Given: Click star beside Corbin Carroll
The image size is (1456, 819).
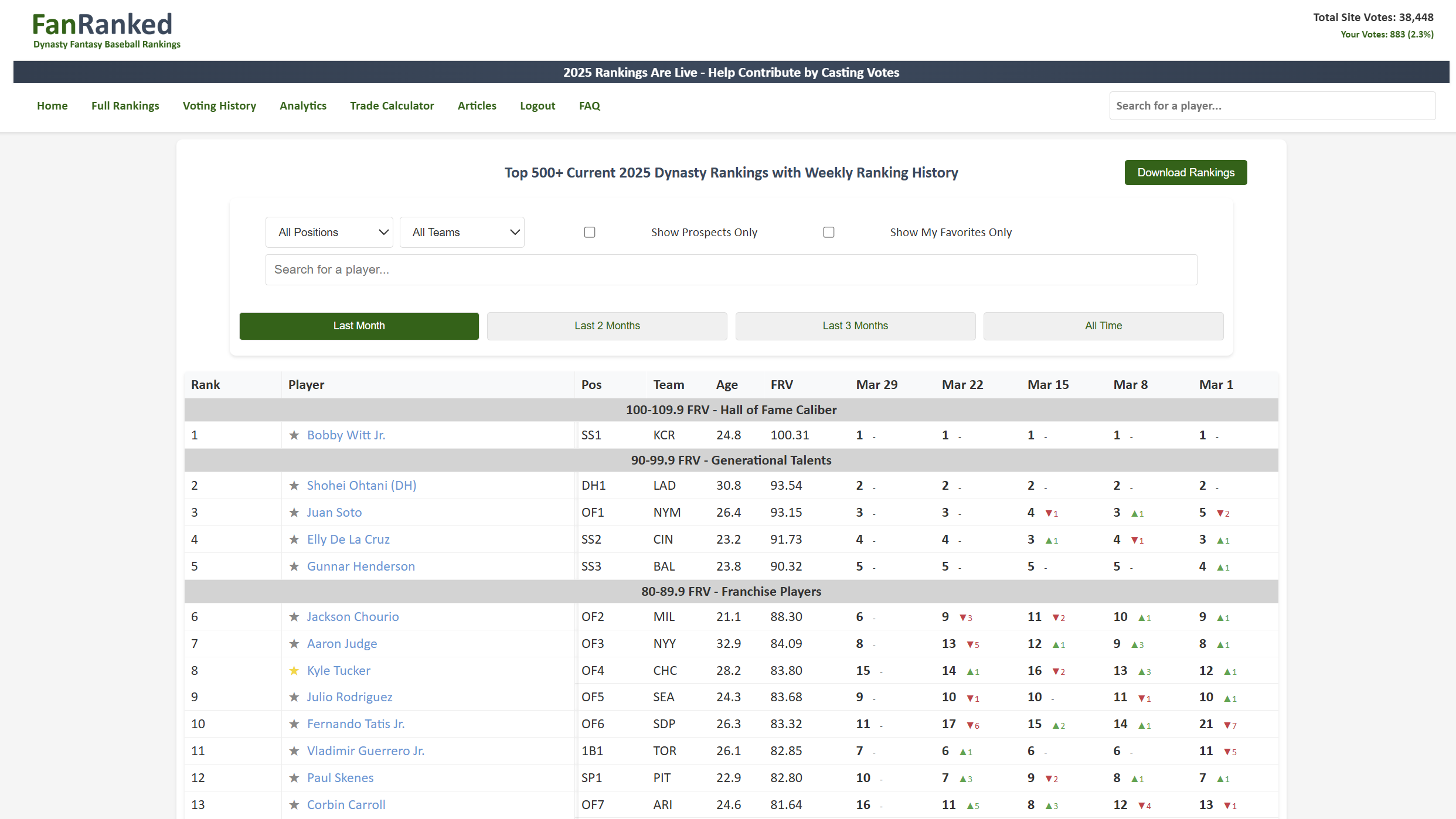Looking at the screenshot, I should pyautogui.click(x=294, y=805).
